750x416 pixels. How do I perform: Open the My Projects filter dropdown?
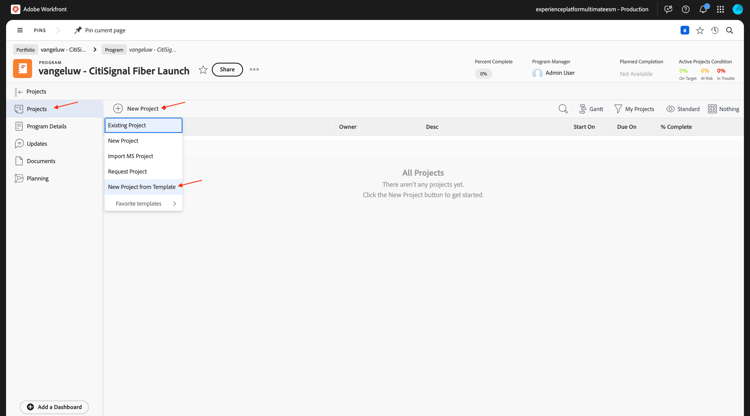634,109
